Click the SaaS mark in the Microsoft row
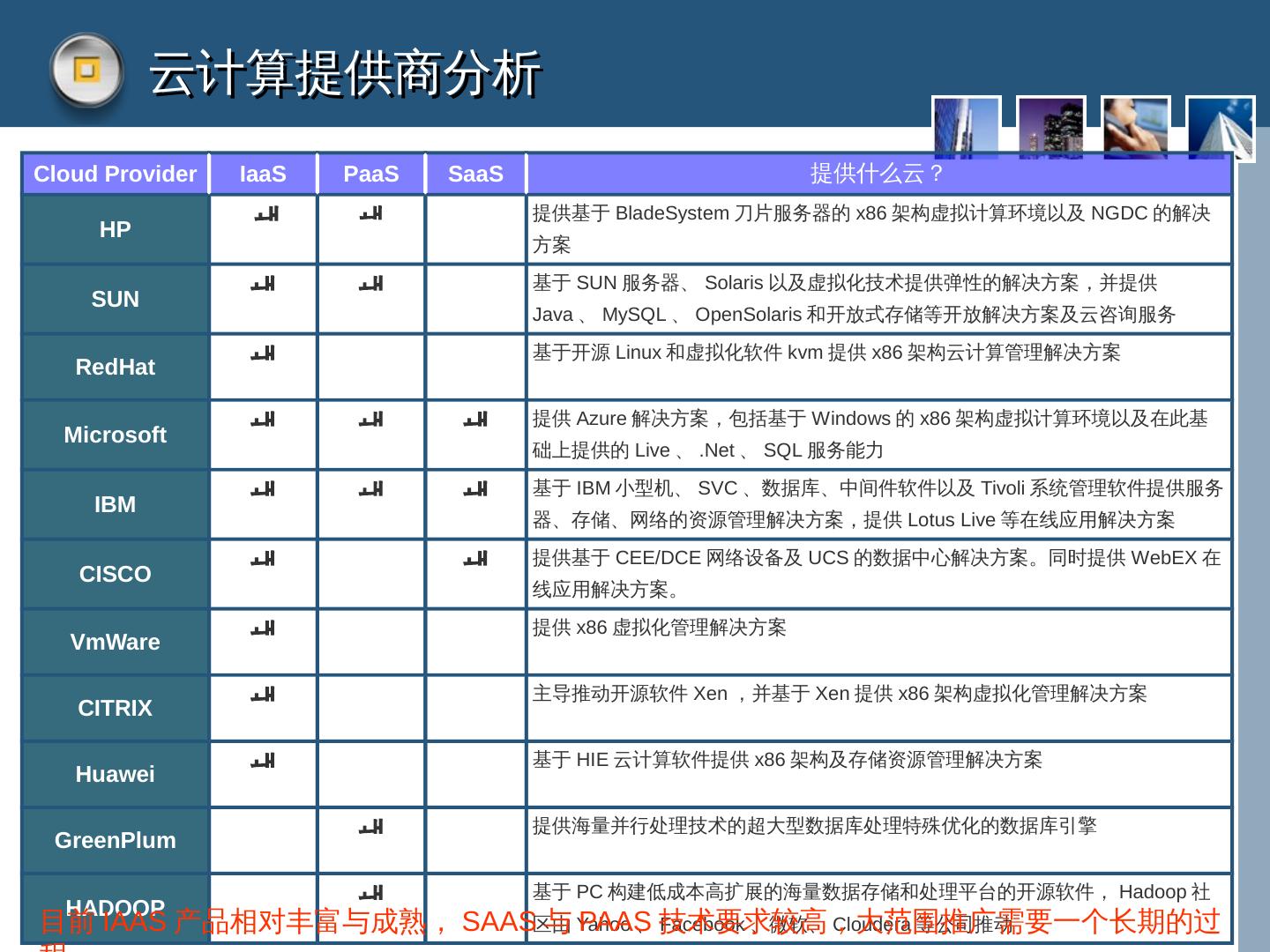 475,420
